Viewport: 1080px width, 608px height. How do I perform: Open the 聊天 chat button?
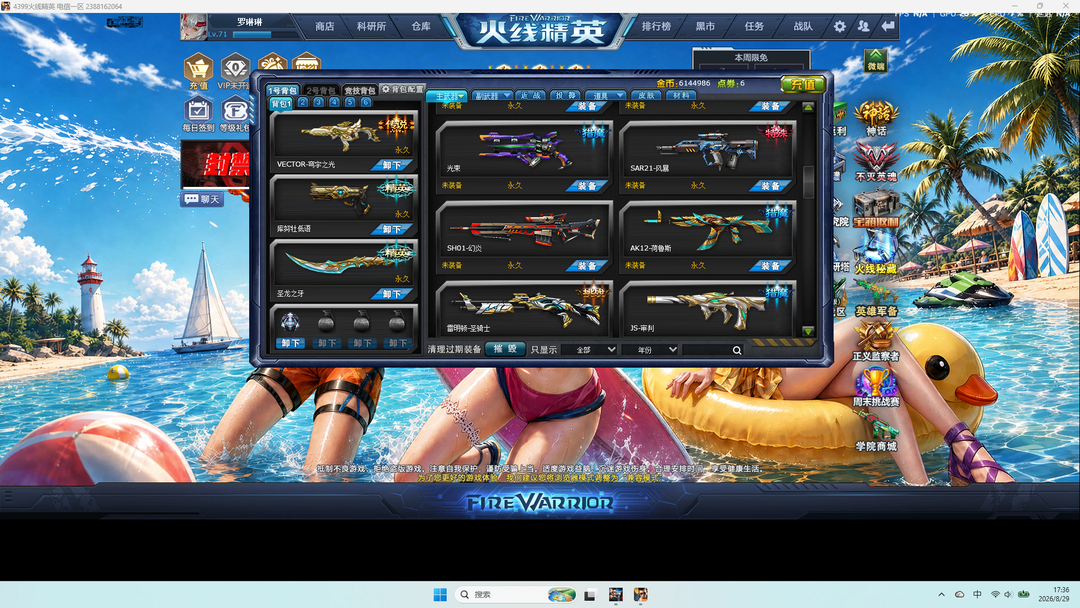click(202, 199)
